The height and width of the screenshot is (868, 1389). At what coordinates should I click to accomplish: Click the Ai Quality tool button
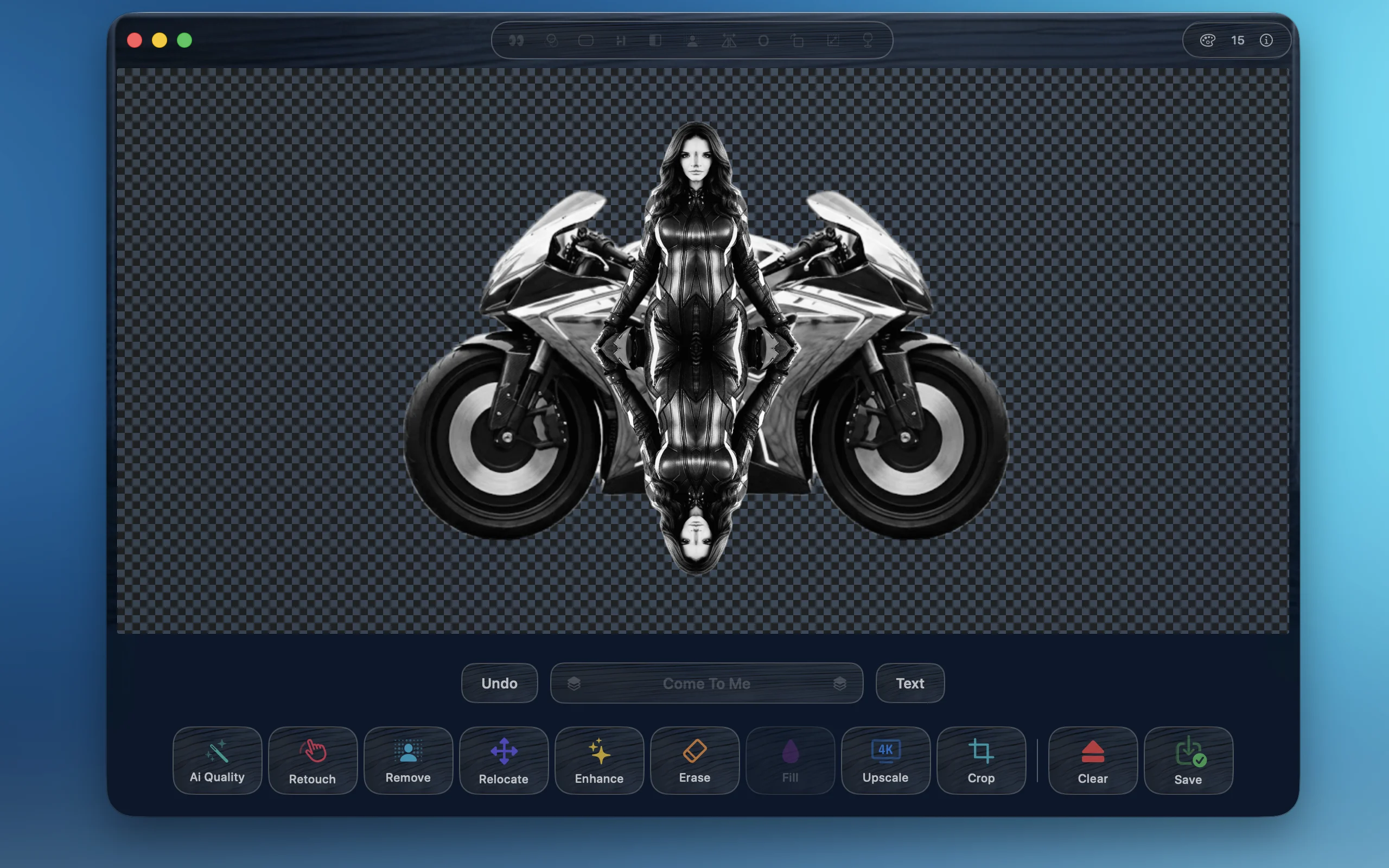click(x=217, y=760)
